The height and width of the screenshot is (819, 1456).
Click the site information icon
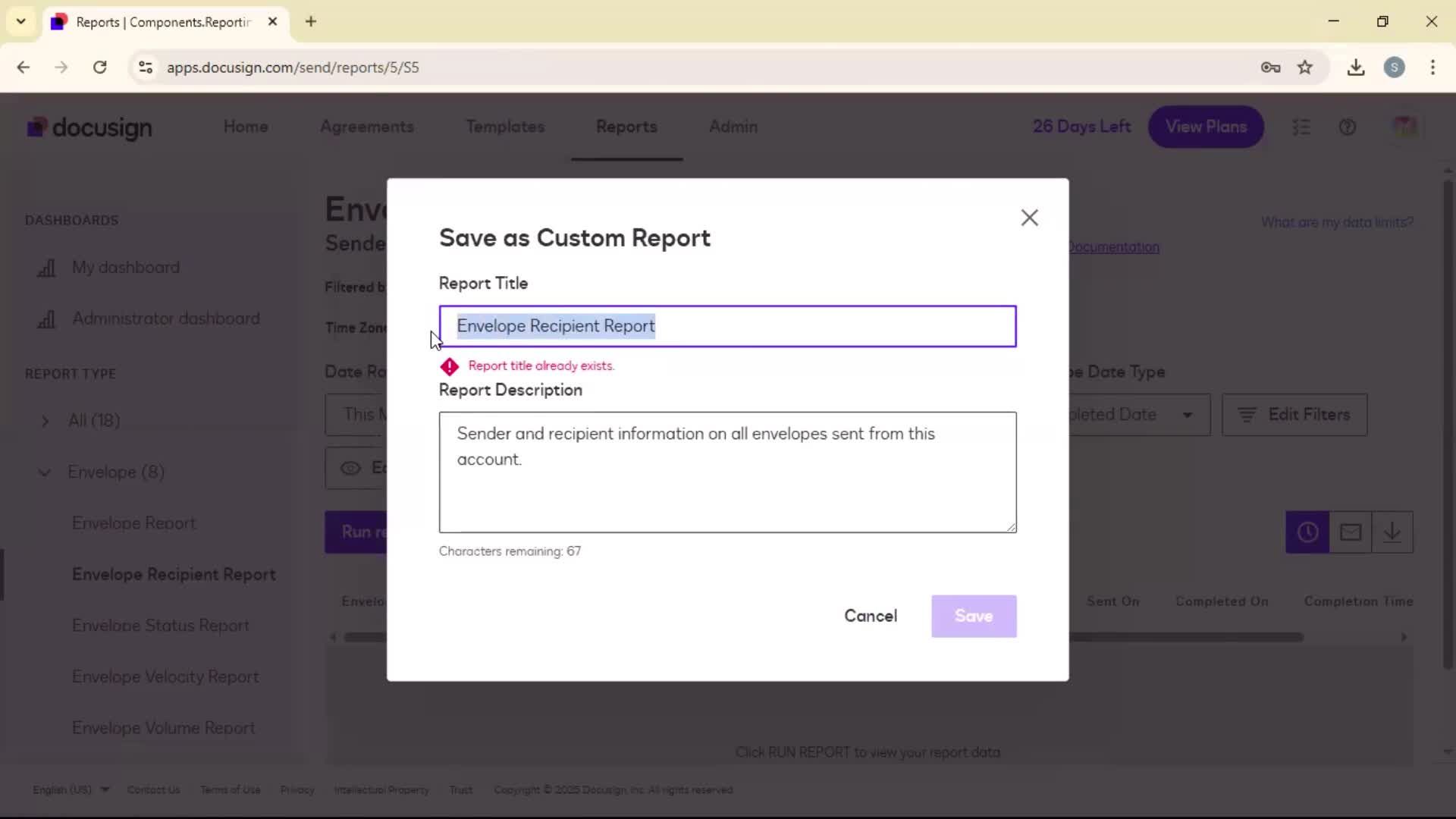146,67
